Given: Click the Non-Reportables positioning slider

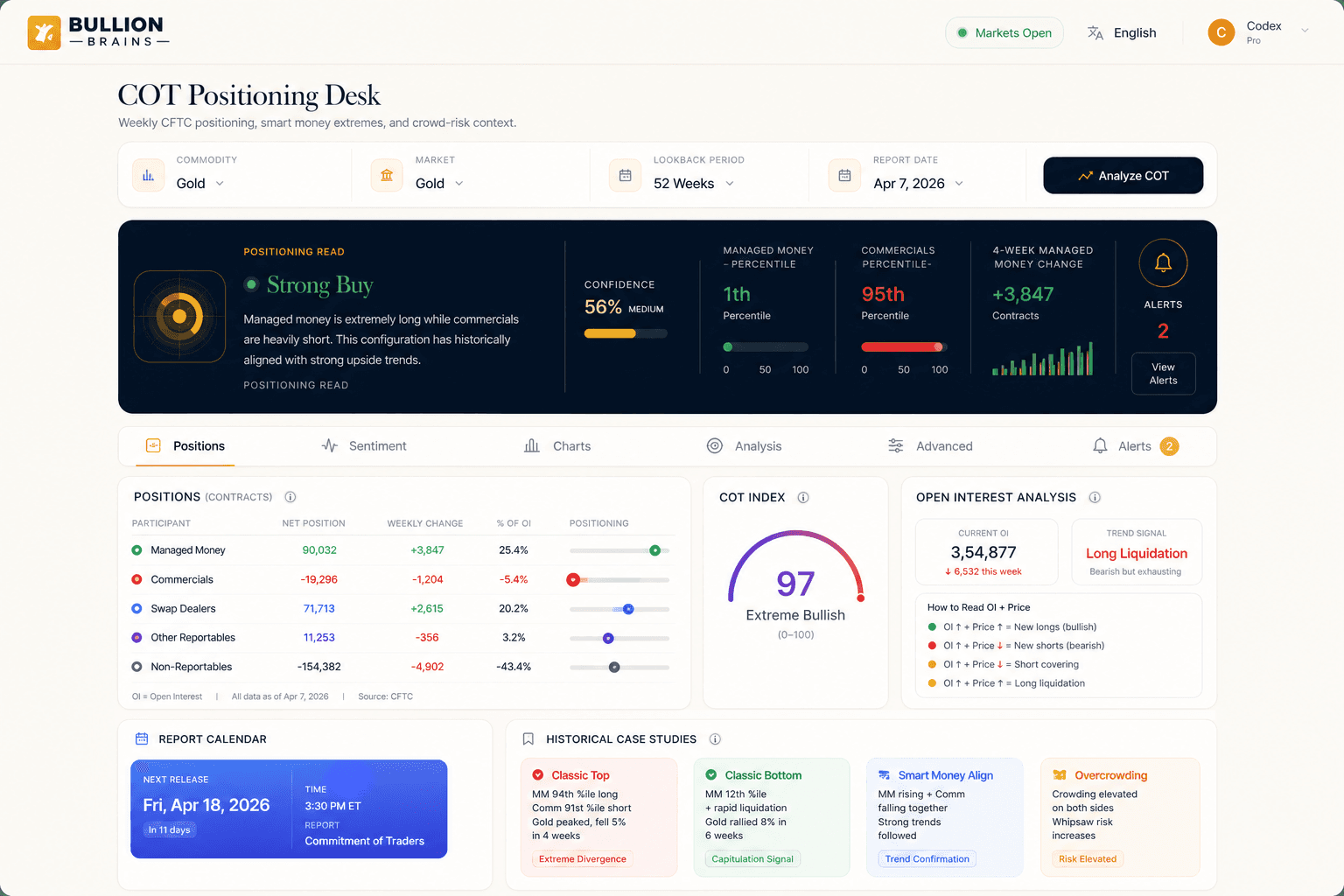Looking at the screenshot, I should (619, 667).
